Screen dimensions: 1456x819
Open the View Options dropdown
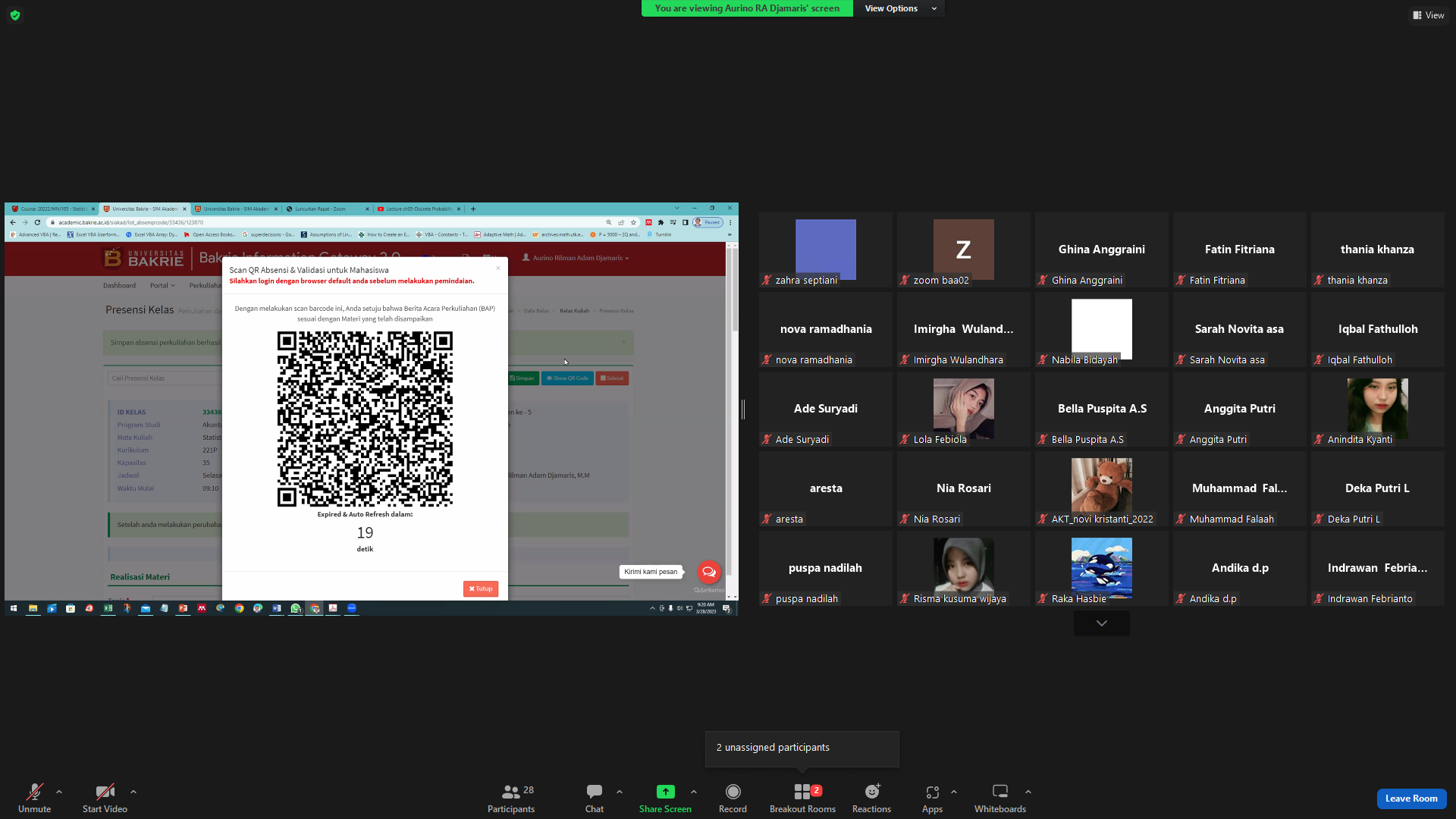(x=900, y=8)
